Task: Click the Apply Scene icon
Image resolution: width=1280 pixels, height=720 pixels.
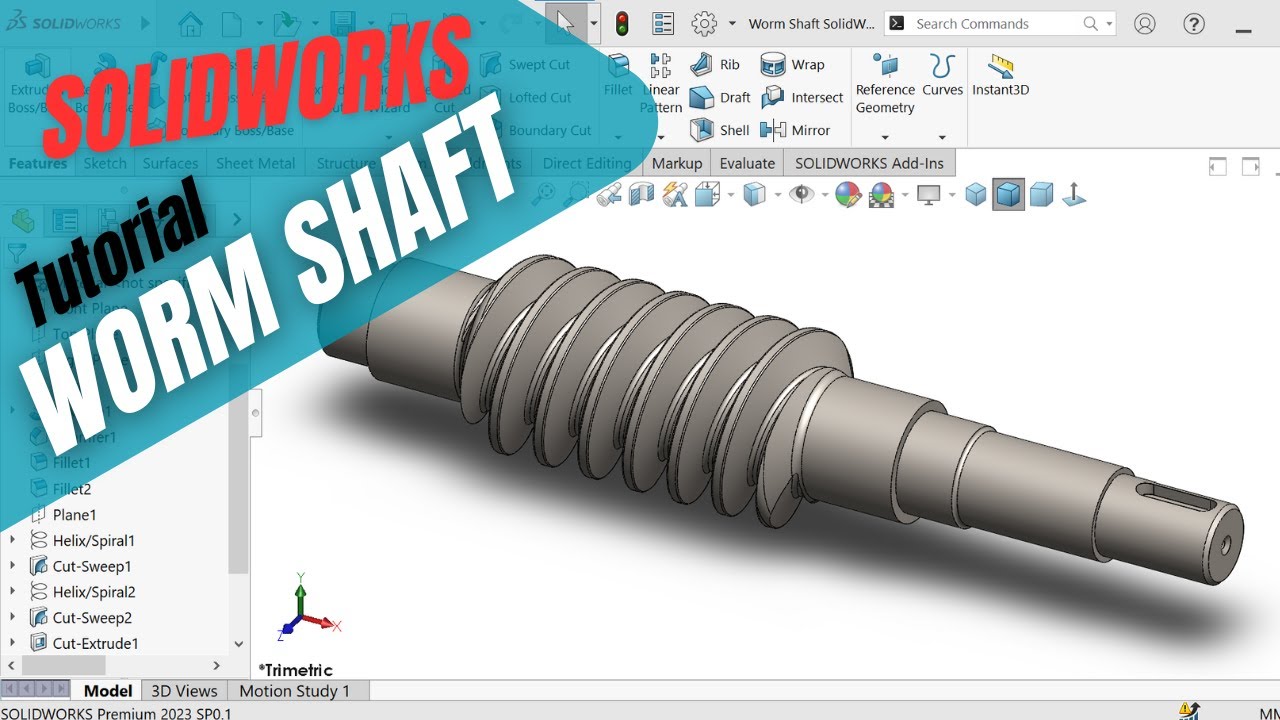Action: point(881,194)
